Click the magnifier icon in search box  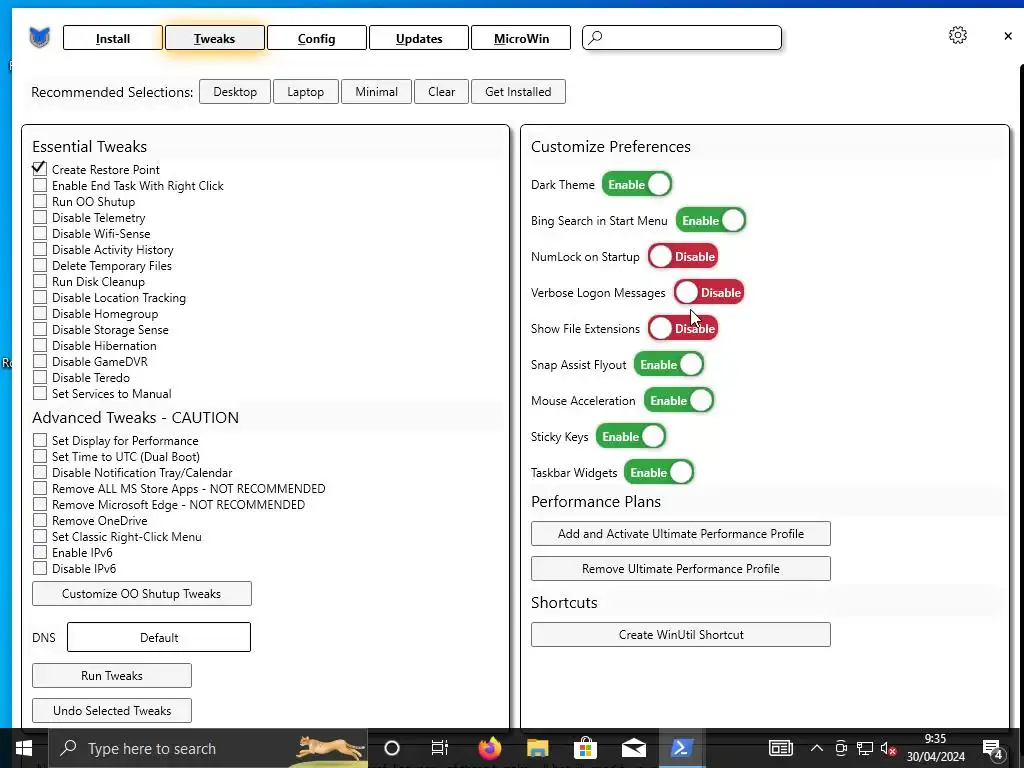(x=595, y=38)
